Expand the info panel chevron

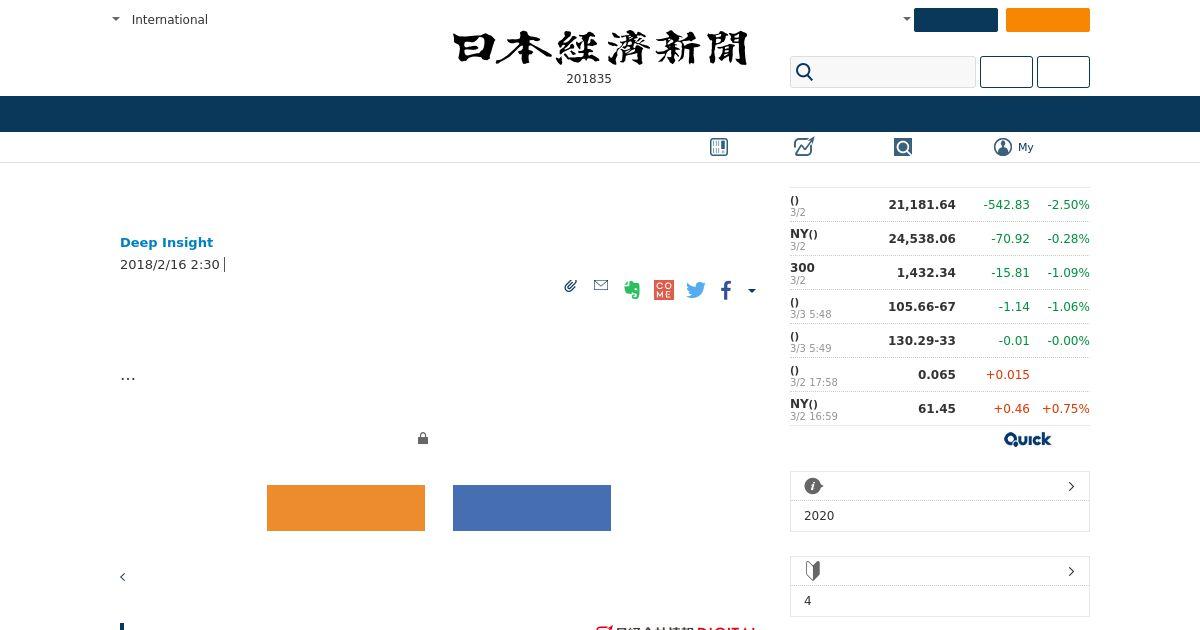[x=1071, y=486]
